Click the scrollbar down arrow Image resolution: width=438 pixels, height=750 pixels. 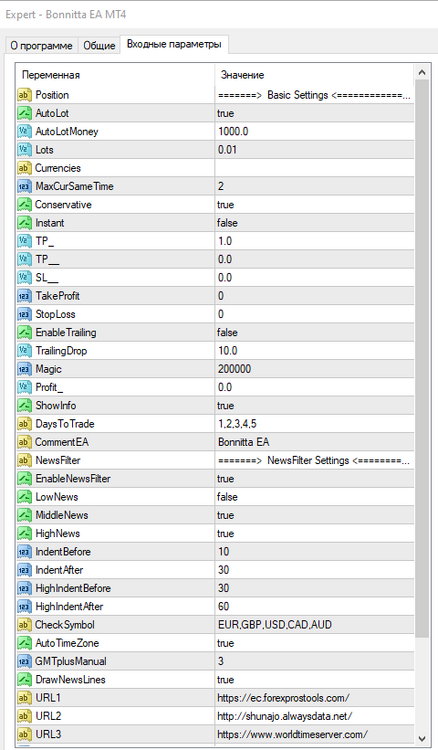422,738
